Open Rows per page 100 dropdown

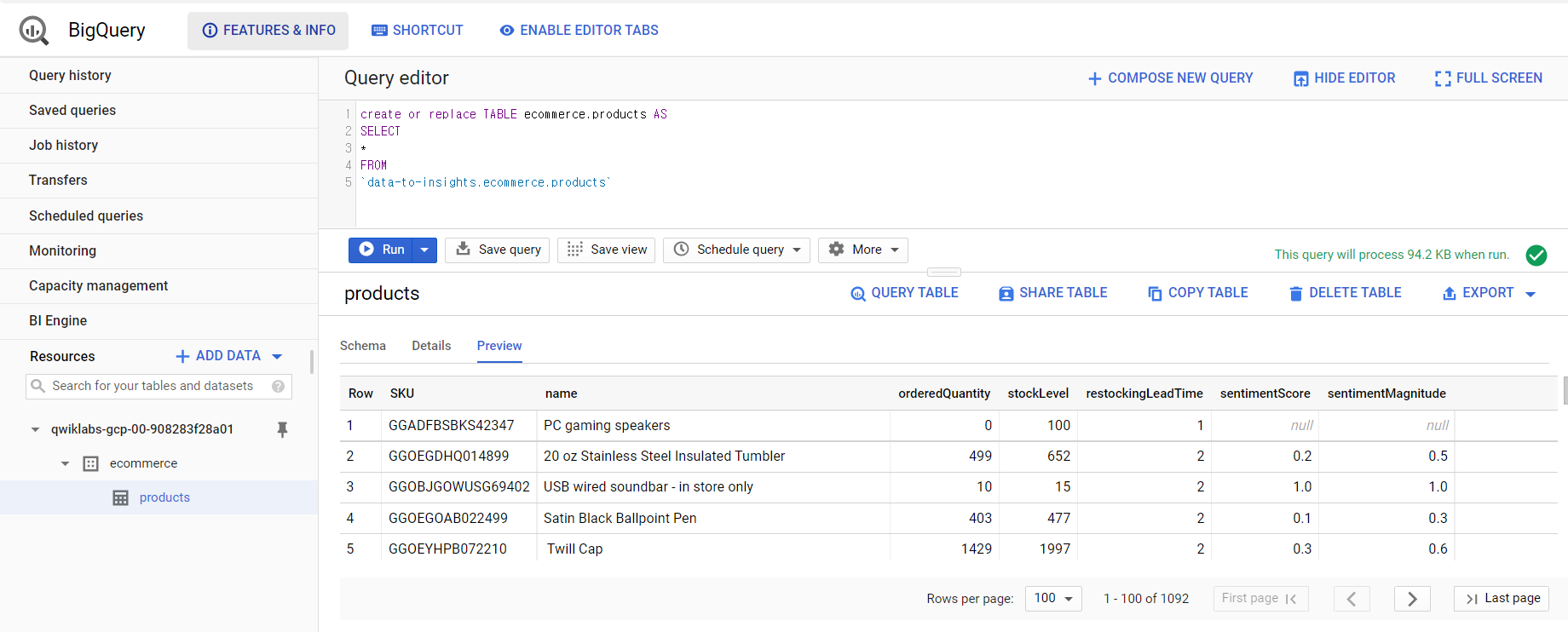[1053, 599]
